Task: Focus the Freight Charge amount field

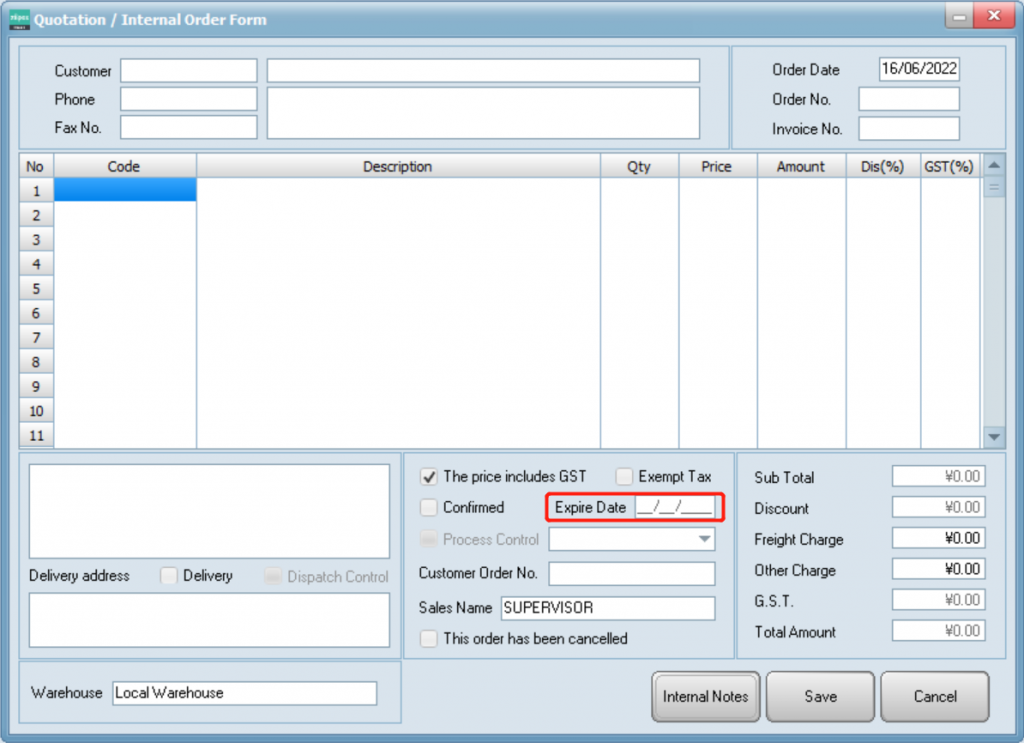Action: 938,539
